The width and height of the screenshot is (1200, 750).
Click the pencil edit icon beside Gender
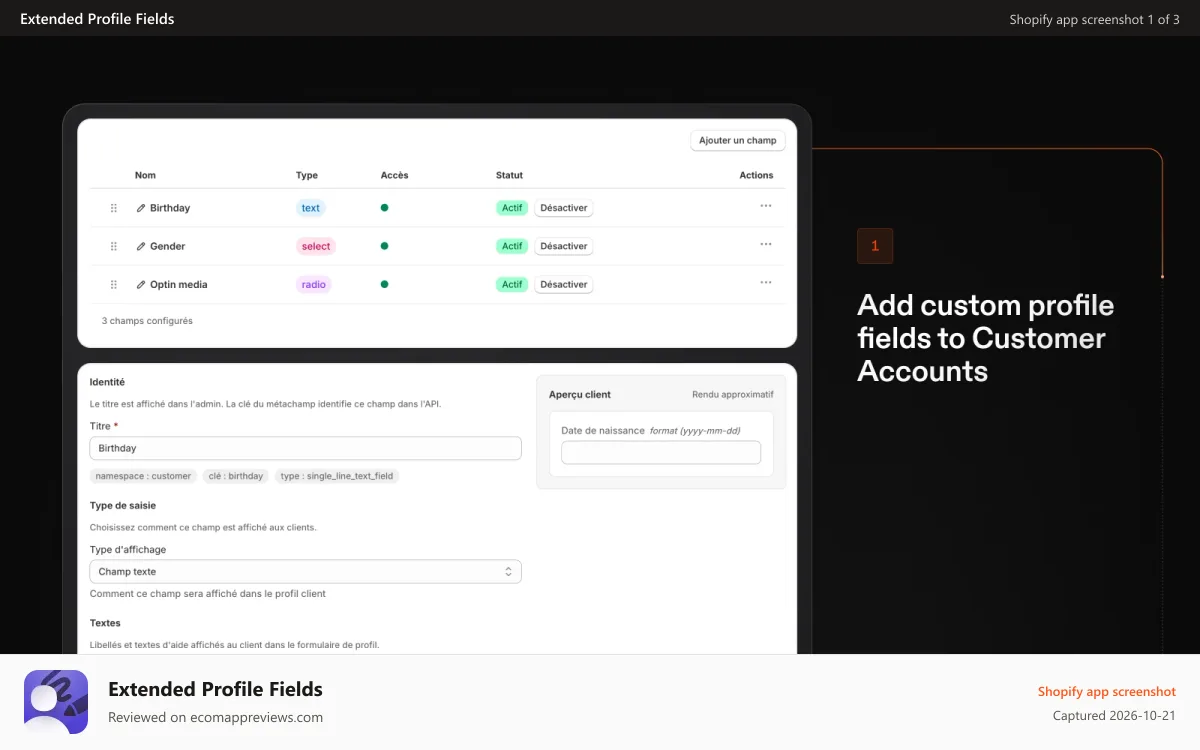click(141, 246)
